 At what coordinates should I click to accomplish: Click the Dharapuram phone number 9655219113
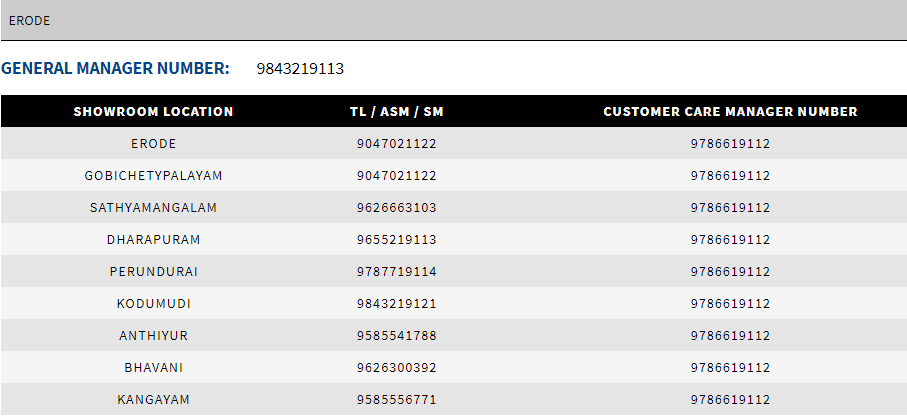pyautogui.click(x=396, y=240)
